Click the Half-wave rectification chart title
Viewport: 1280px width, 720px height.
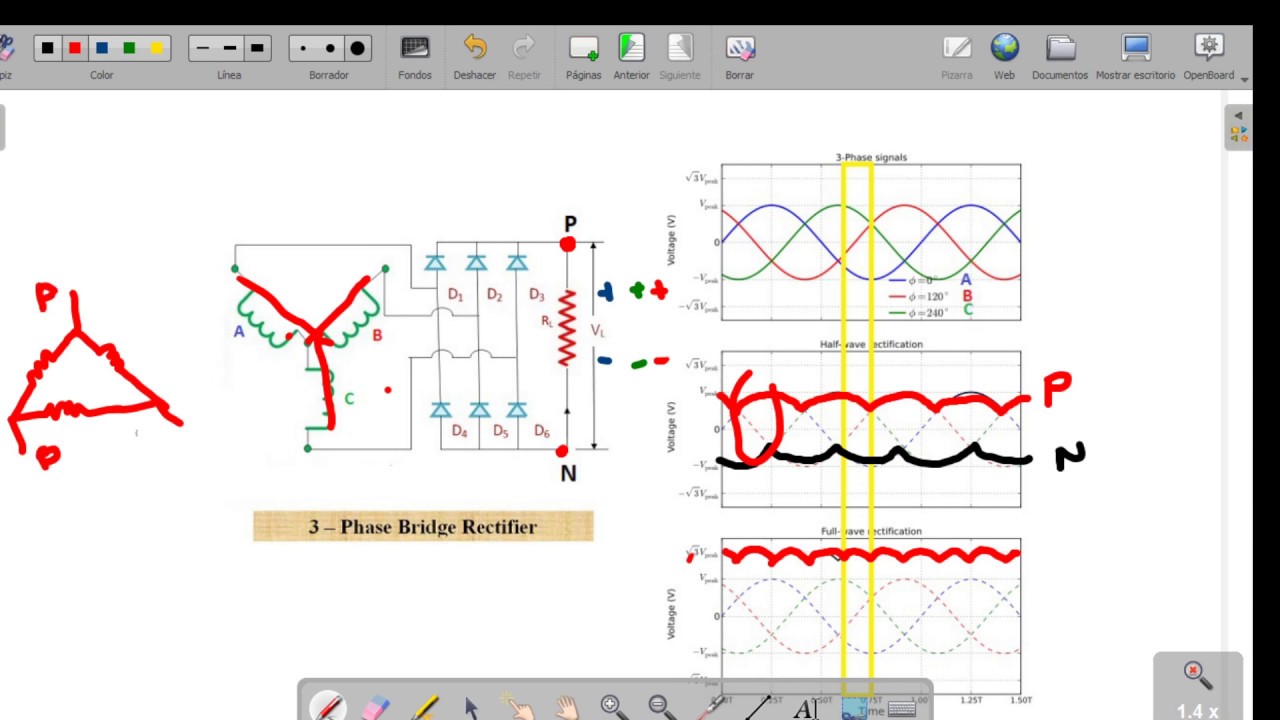pyautogui.click(x=871, y=344)
